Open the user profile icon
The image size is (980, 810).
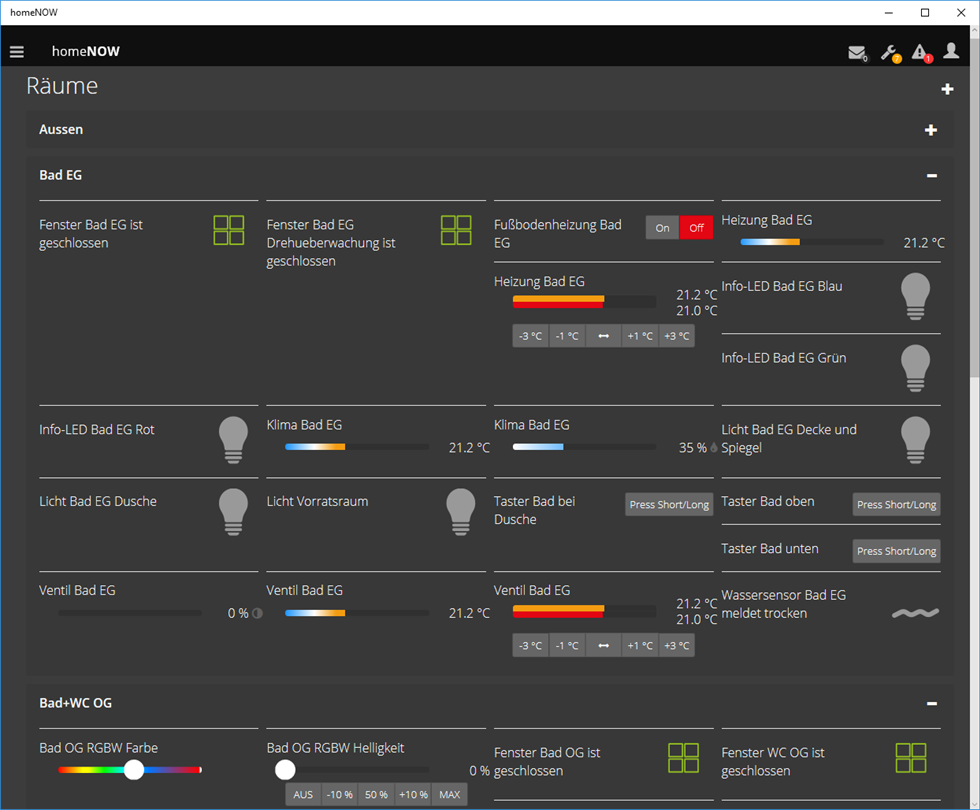click(x=951, y=51)
